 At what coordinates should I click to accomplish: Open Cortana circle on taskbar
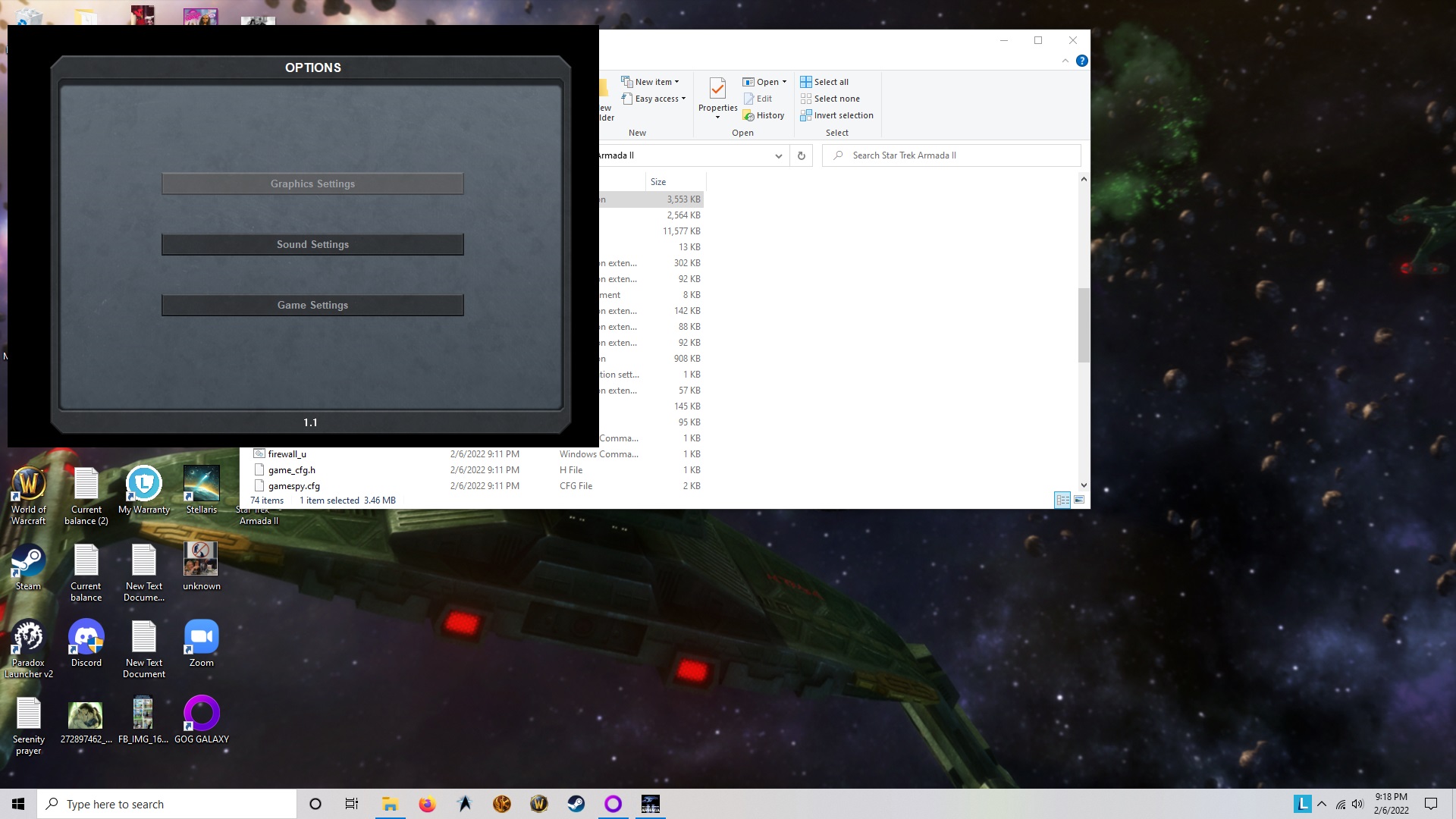coord(315,804)
